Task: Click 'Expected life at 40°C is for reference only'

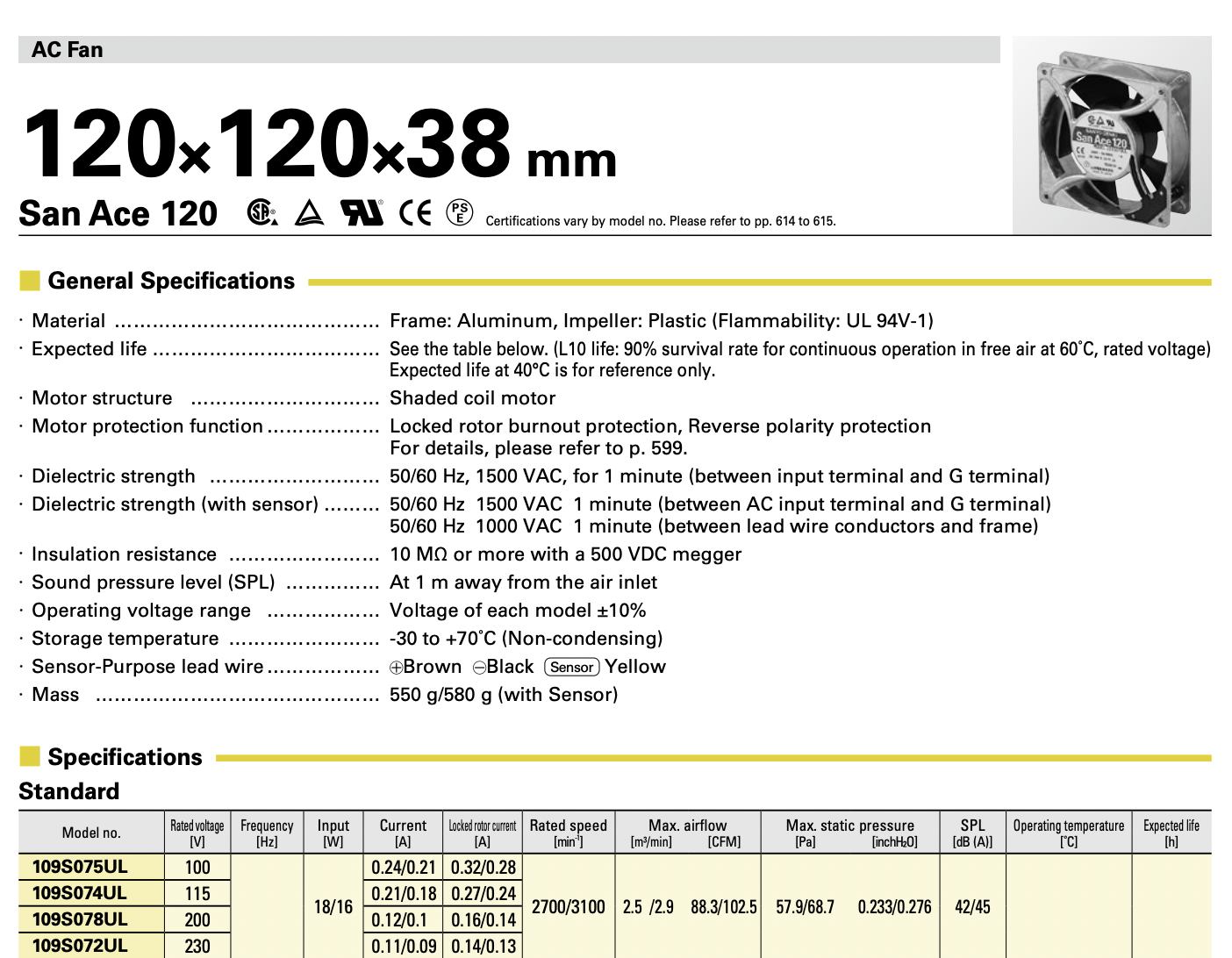Action: pyautogui.click(x=552, y=370)
